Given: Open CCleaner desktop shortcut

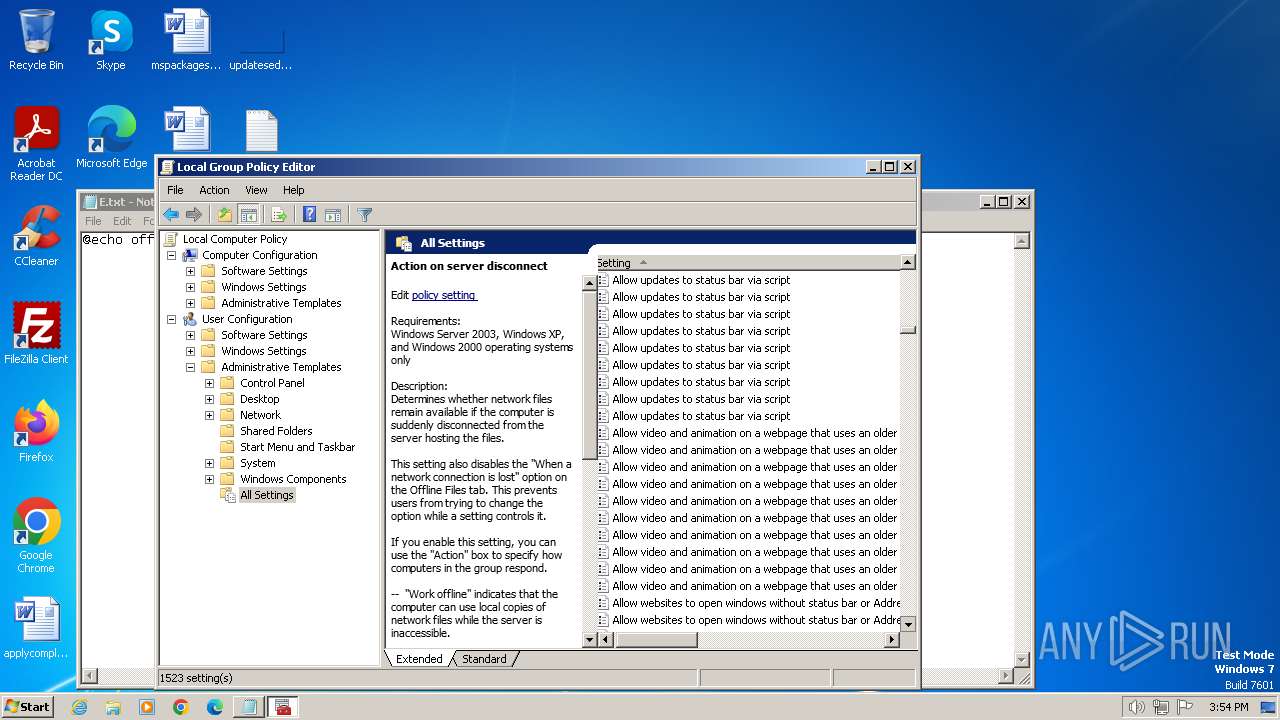Looking at the screenshot, I should tap(36, 236).
